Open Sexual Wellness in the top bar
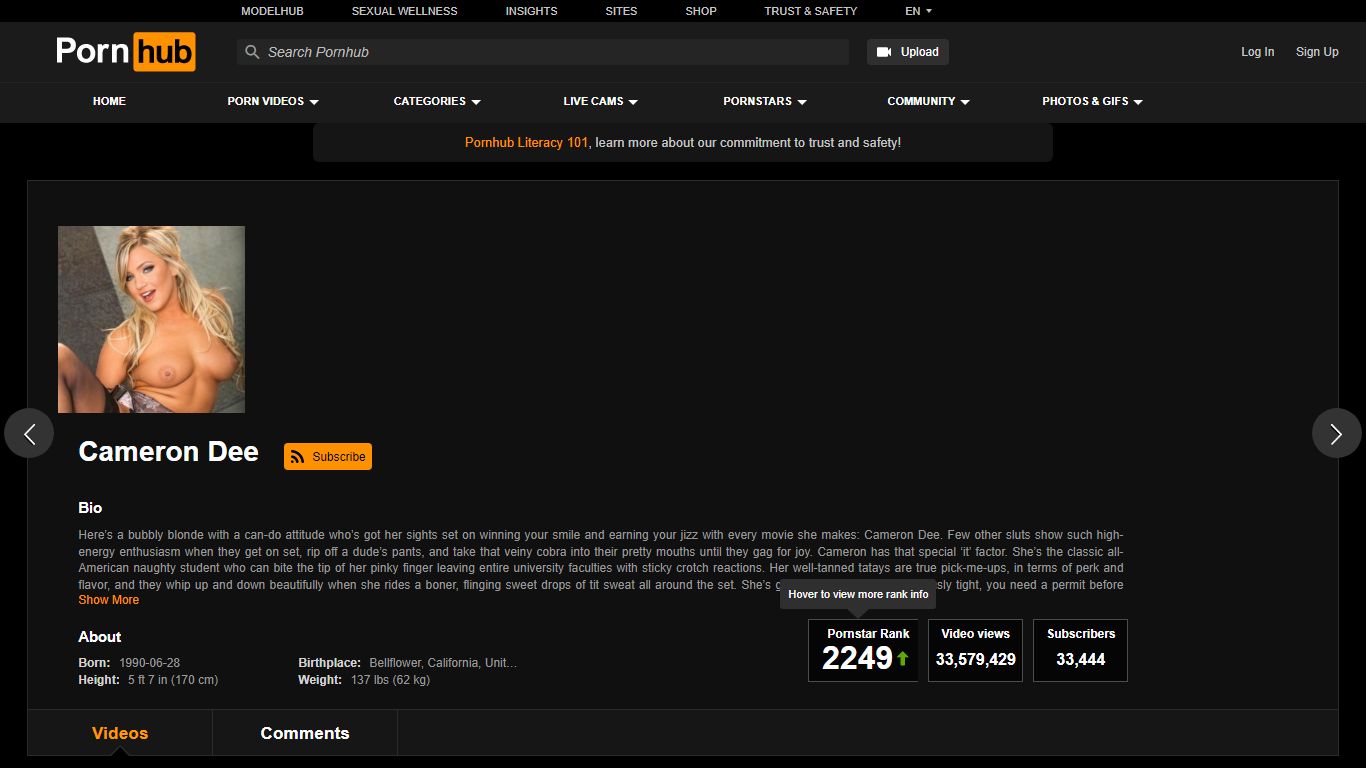Screen dimensions: 1366x768 click(x=404, y=11)
